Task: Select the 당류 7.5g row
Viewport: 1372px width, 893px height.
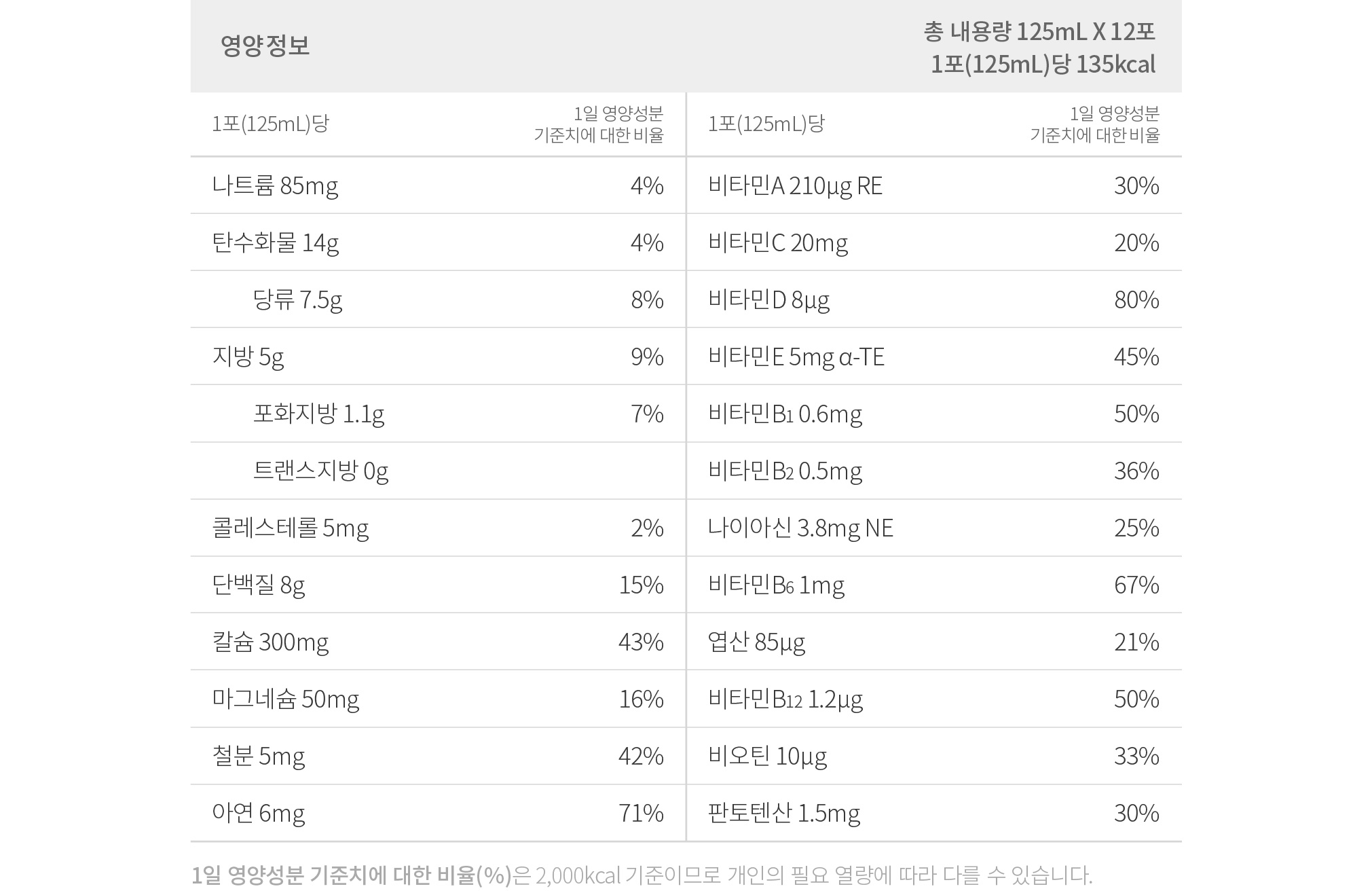Action: pyautogui.click(x=438, y=299)
